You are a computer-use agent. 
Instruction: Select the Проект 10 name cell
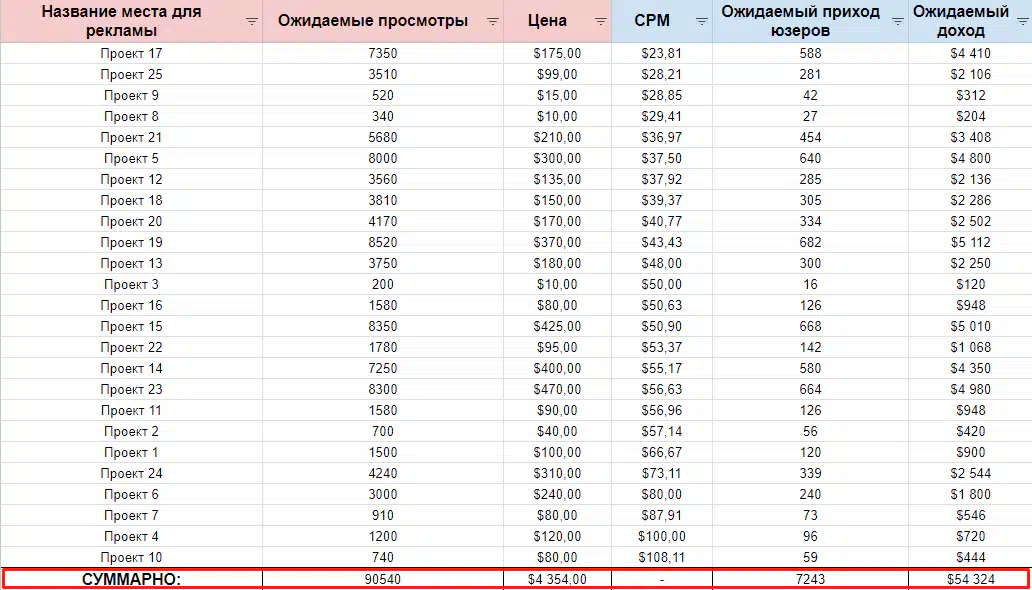(x=132, y=557)
